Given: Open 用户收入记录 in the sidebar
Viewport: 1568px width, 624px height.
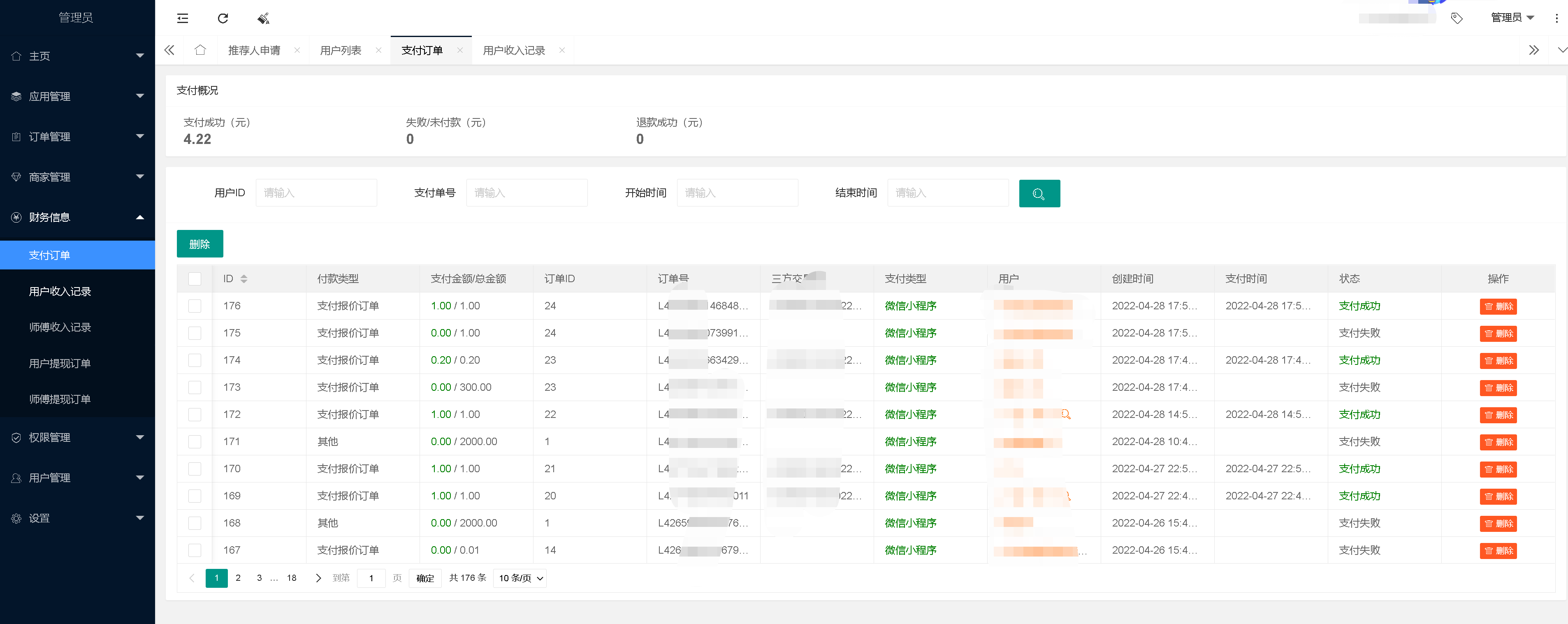Looking at the screenshot, I should [x=77, y=291].
